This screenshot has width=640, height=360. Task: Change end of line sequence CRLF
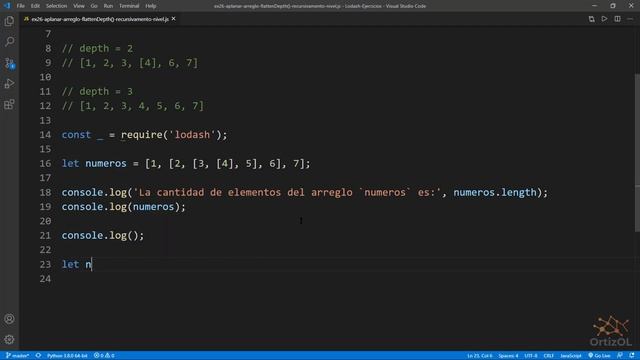point(549,356)
